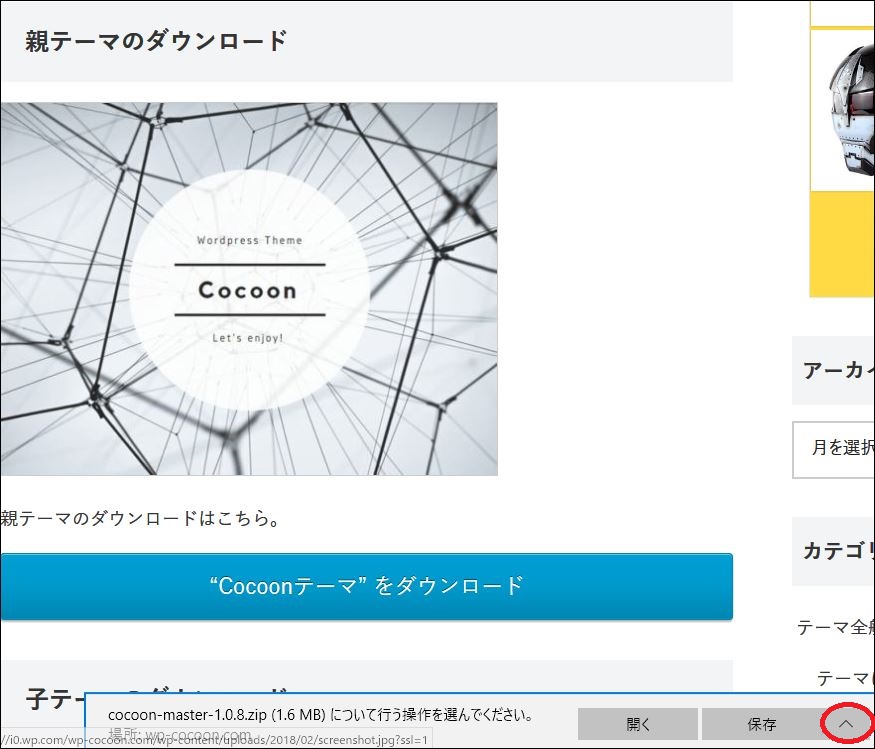Screen dimensions: 875x749
Task: Open the テーマ全般 category link
Action: [835, 627]
